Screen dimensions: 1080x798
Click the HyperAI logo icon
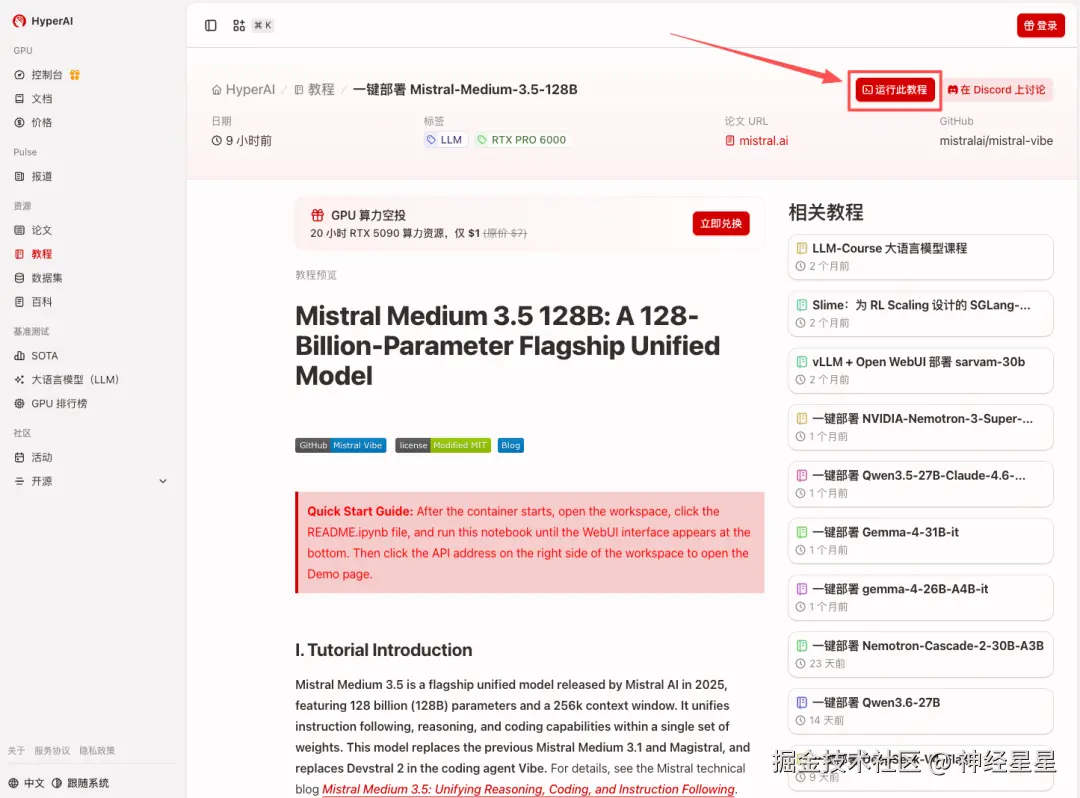pyautogui.click(x=19, y=21)
